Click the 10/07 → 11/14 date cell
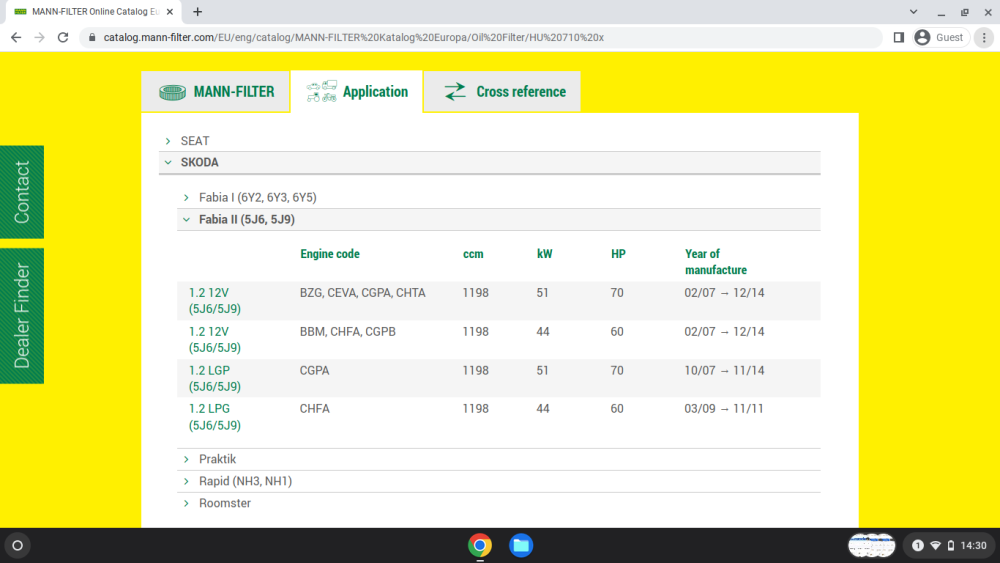Viewport: 1000px width, 563px height. [x=724, y=370]
